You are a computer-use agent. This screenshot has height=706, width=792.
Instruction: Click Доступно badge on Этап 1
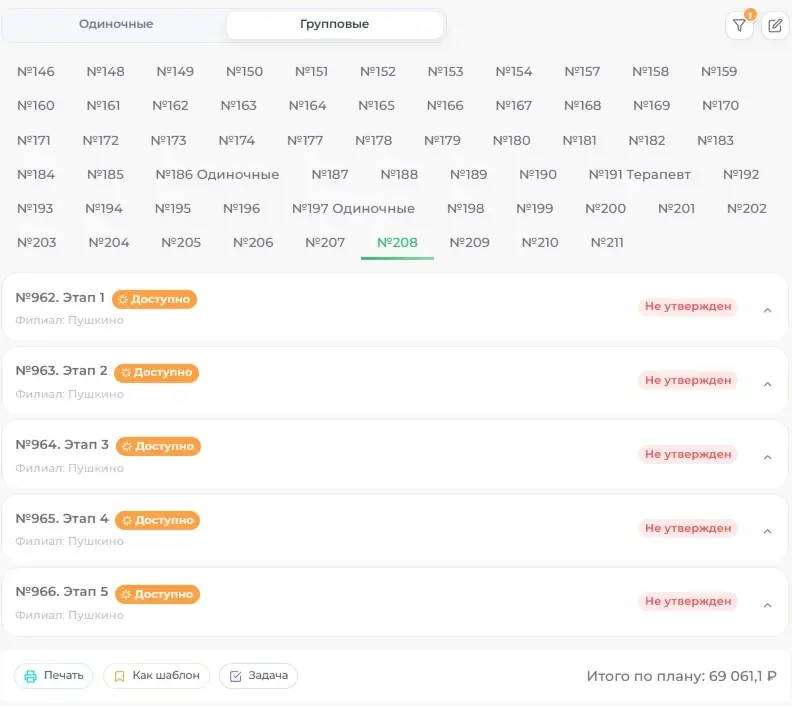[154, 299]
